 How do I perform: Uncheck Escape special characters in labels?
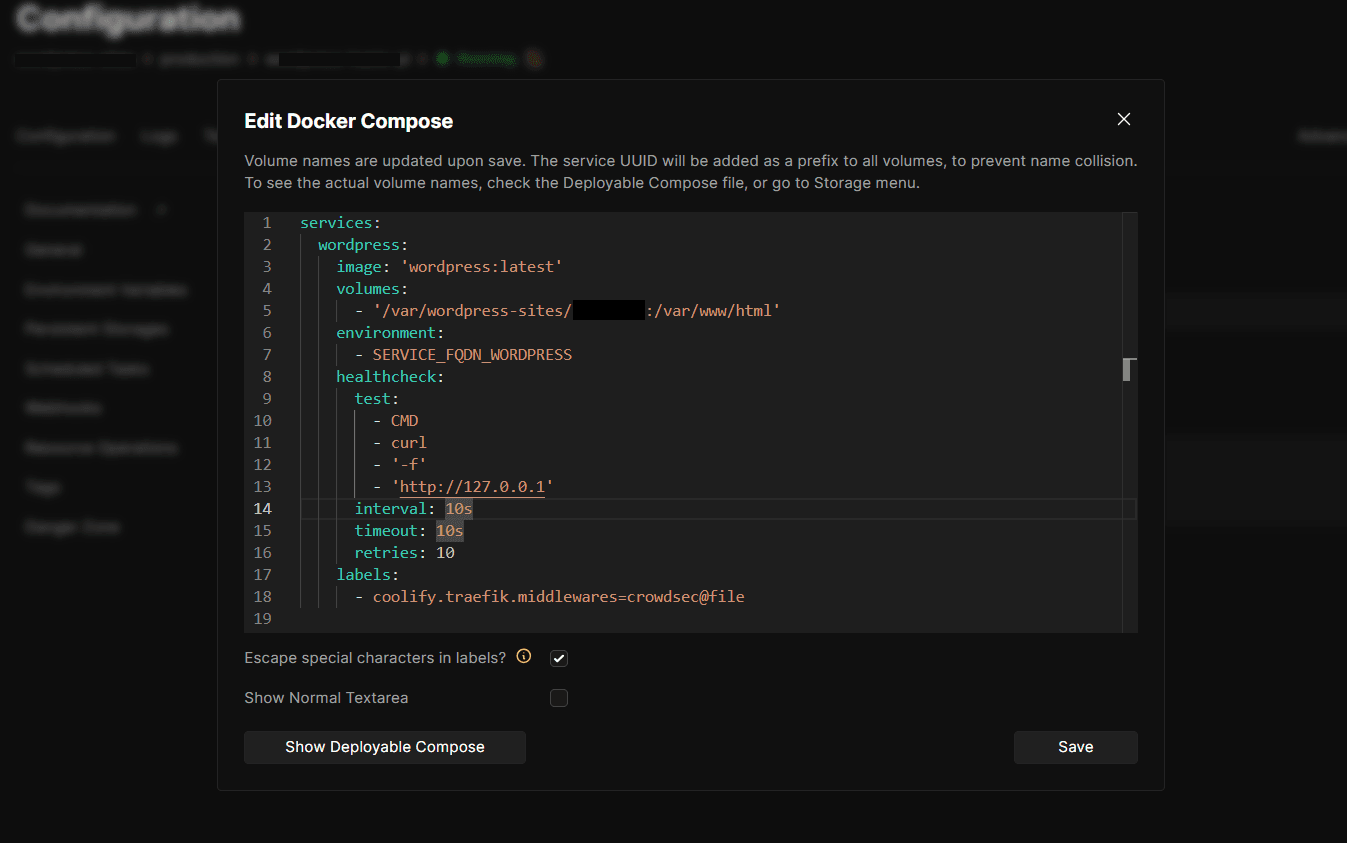click(x=559, y=658)
